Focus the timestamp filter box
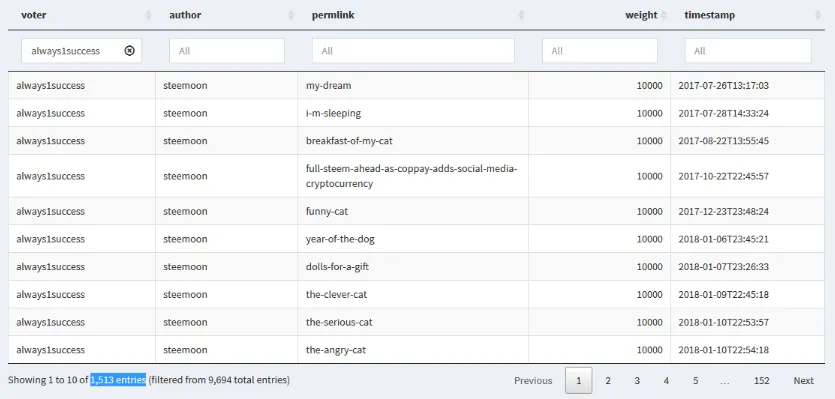The height and width of the screenshot is (399, 835). pyautogui.click(x=748, y=51)
